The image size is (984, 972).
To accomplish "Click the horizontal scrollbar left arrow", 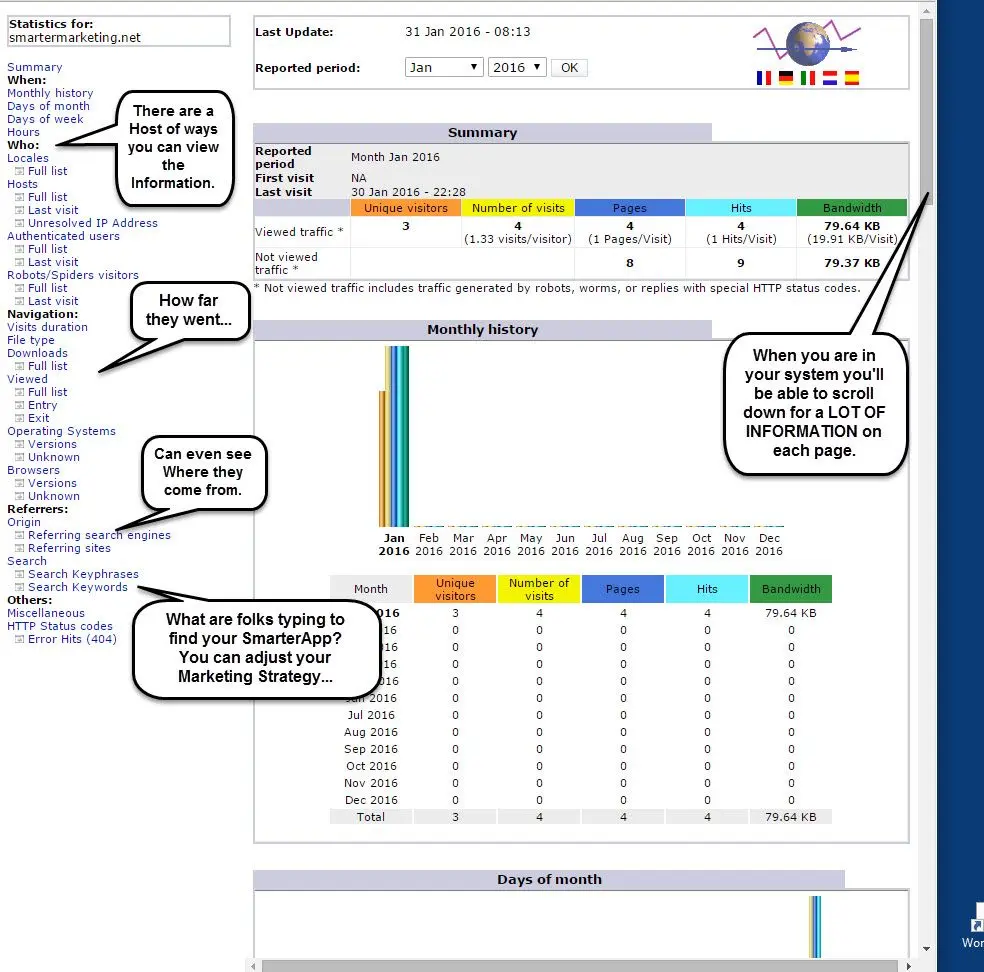I will tap(254, 966).
